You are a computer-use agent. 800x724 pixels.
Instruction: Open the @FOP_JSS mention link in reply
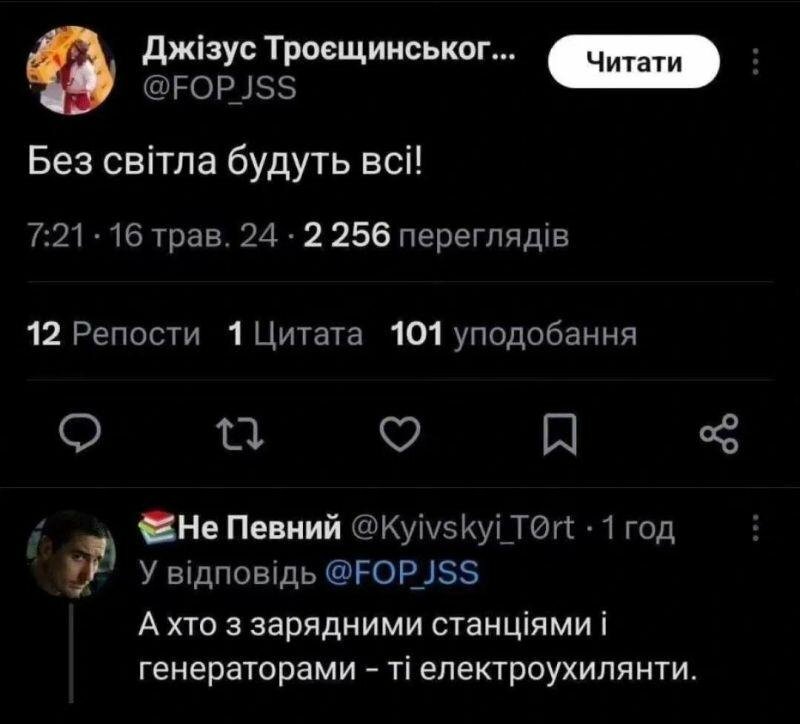coord(402,572)
